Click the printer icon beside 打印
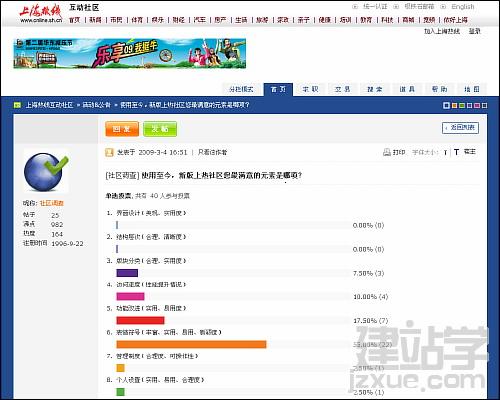Viewport: 500px width, 400px height. pyautogui.click(x=387, y=152)
